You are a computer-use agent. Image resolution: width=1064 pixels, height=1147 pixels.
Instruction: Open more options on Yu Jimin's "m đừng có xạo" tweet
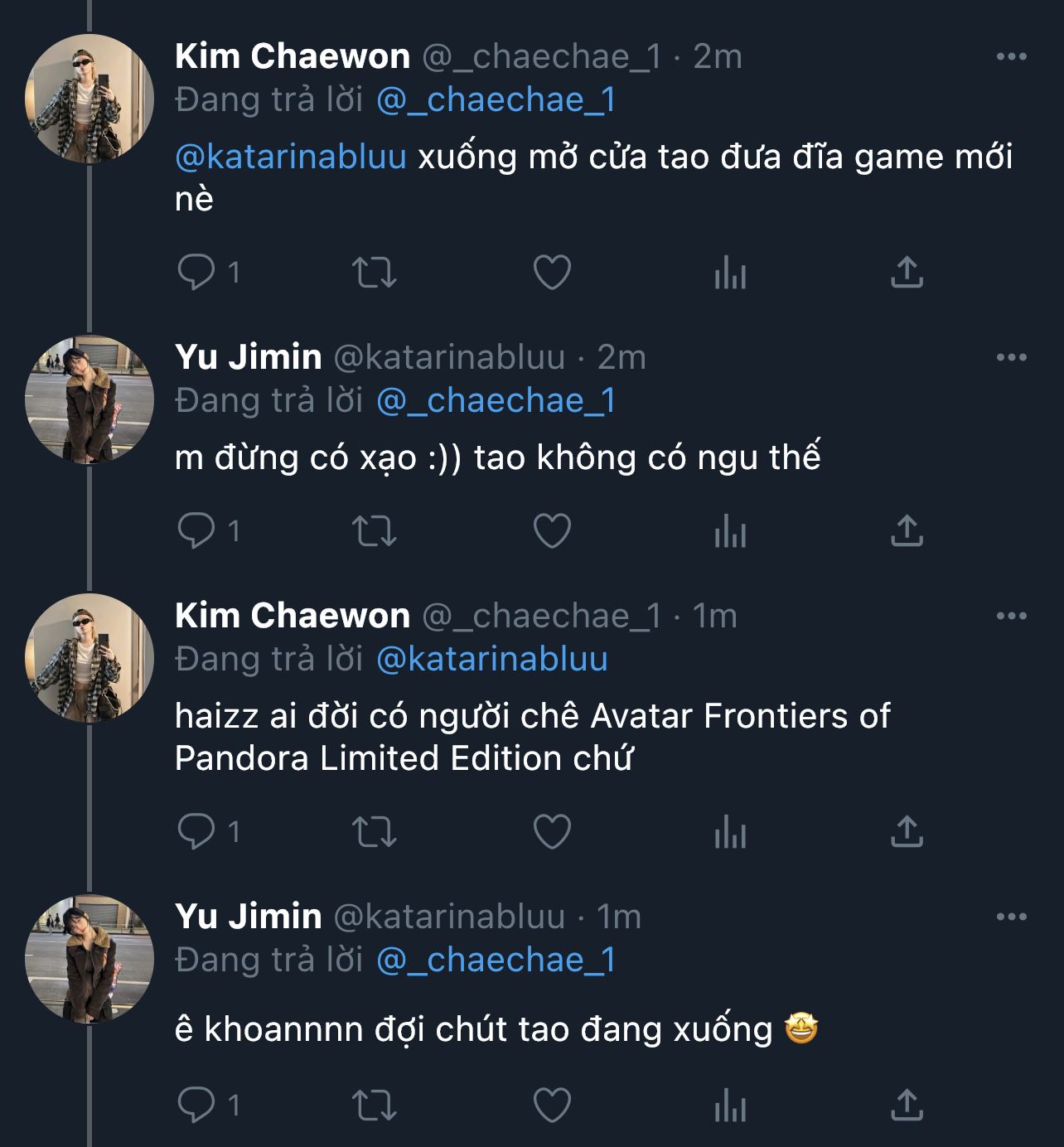1011,357
